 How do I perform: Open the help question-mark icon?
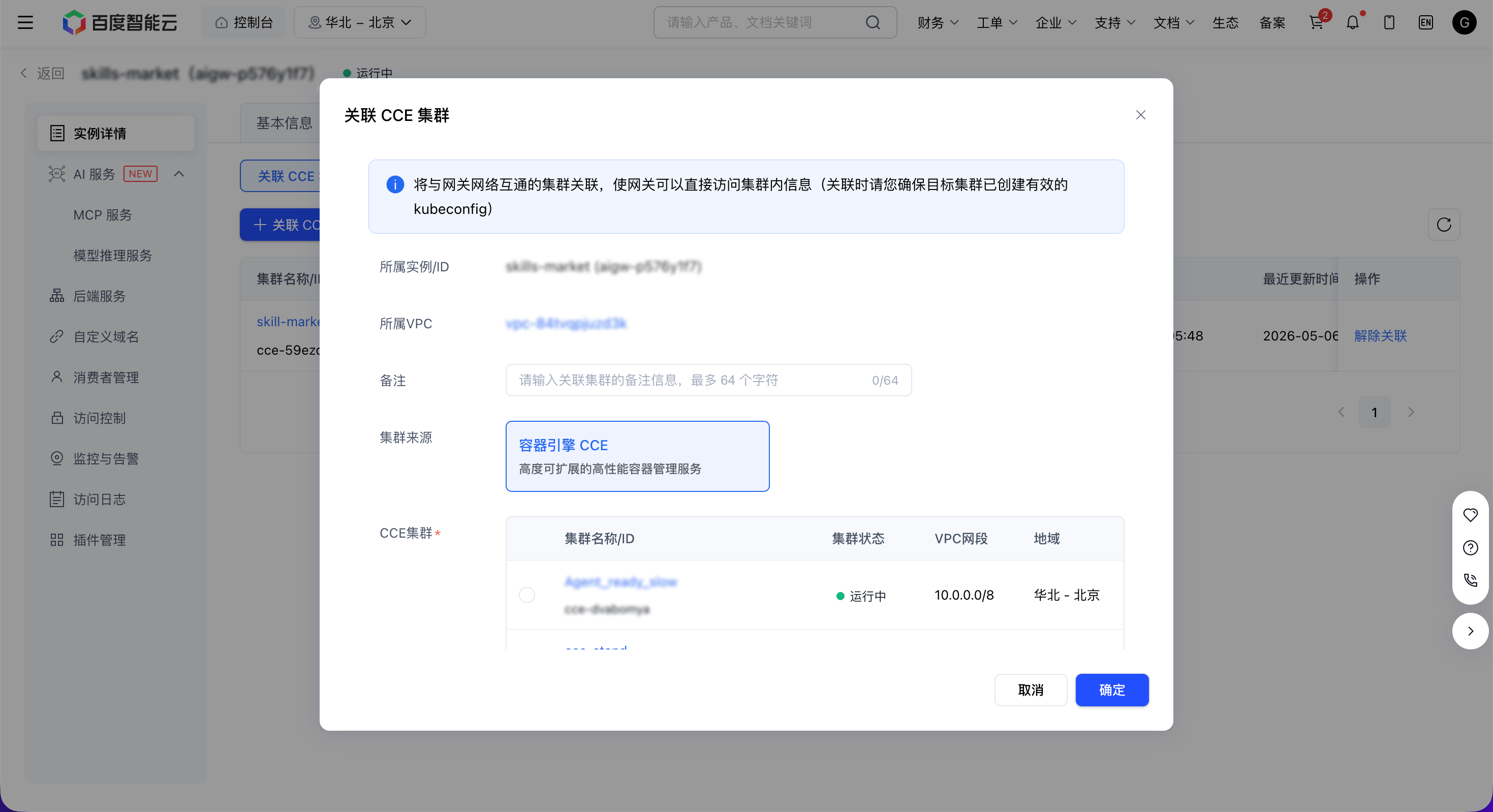pos(1471,548)
